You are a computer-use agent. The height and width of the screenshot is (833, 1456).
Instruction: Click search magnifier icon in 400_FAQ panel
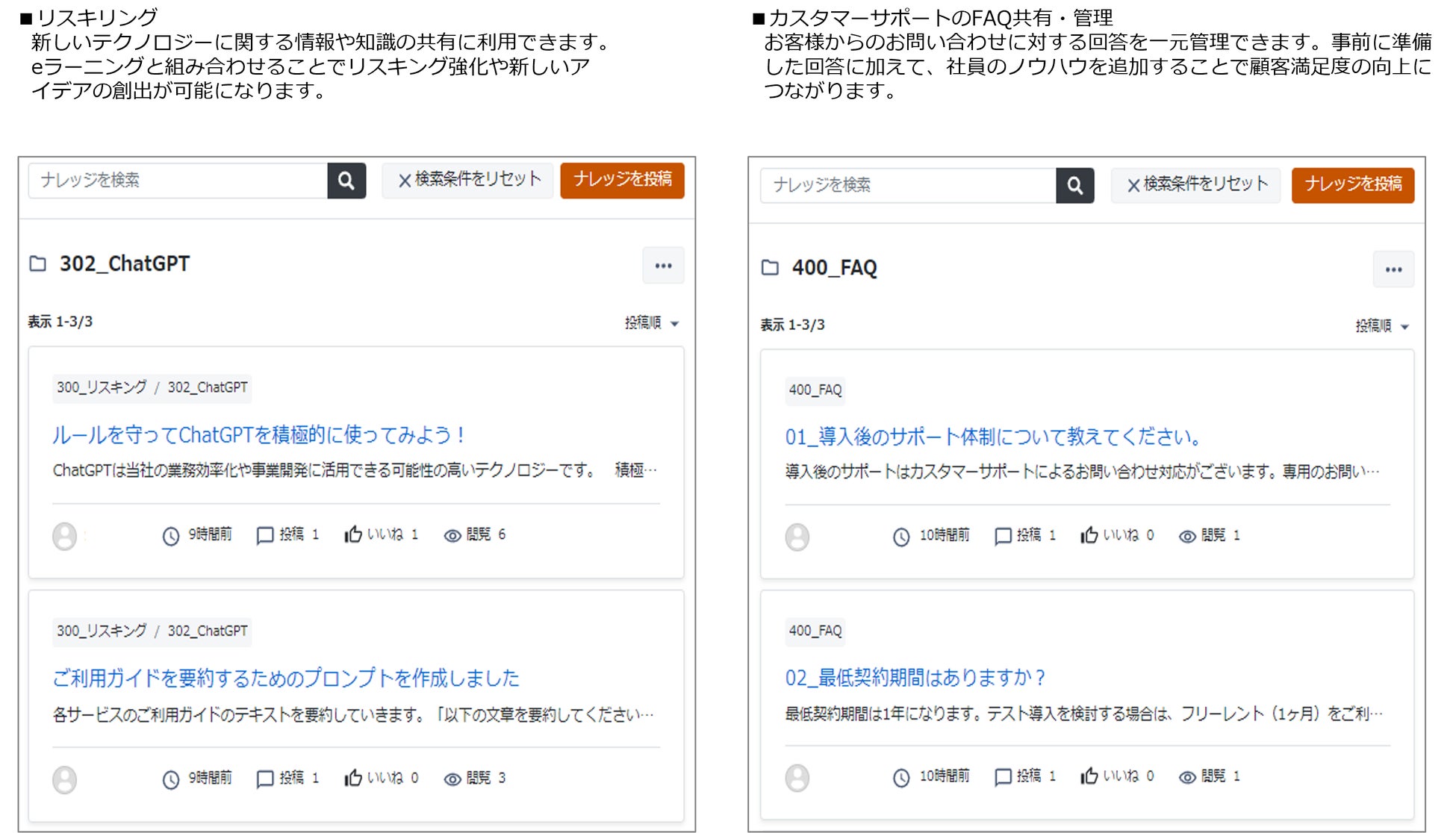pyautogui.click(x=1074, y=185)
